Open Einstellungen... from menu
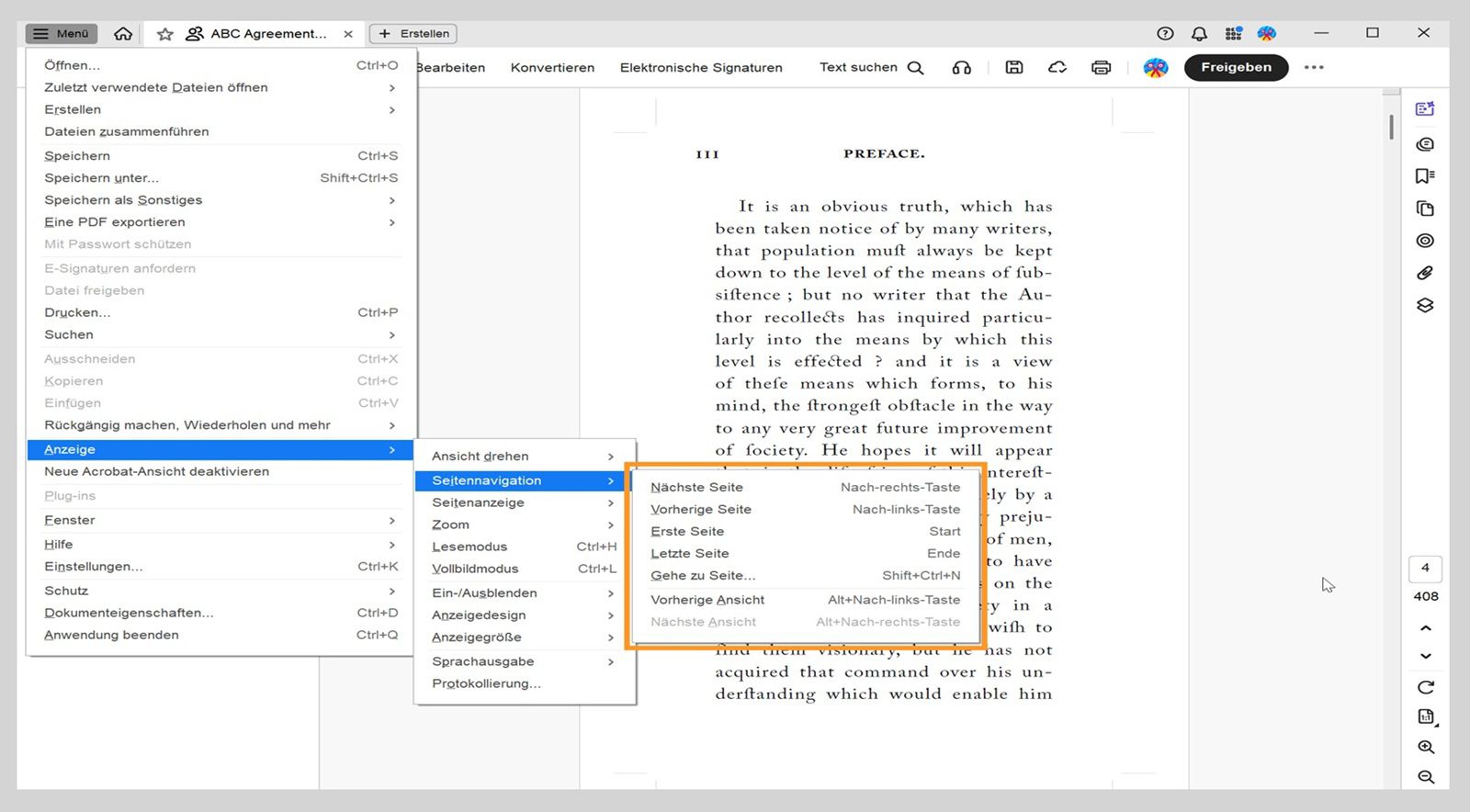 pos(220,567)
